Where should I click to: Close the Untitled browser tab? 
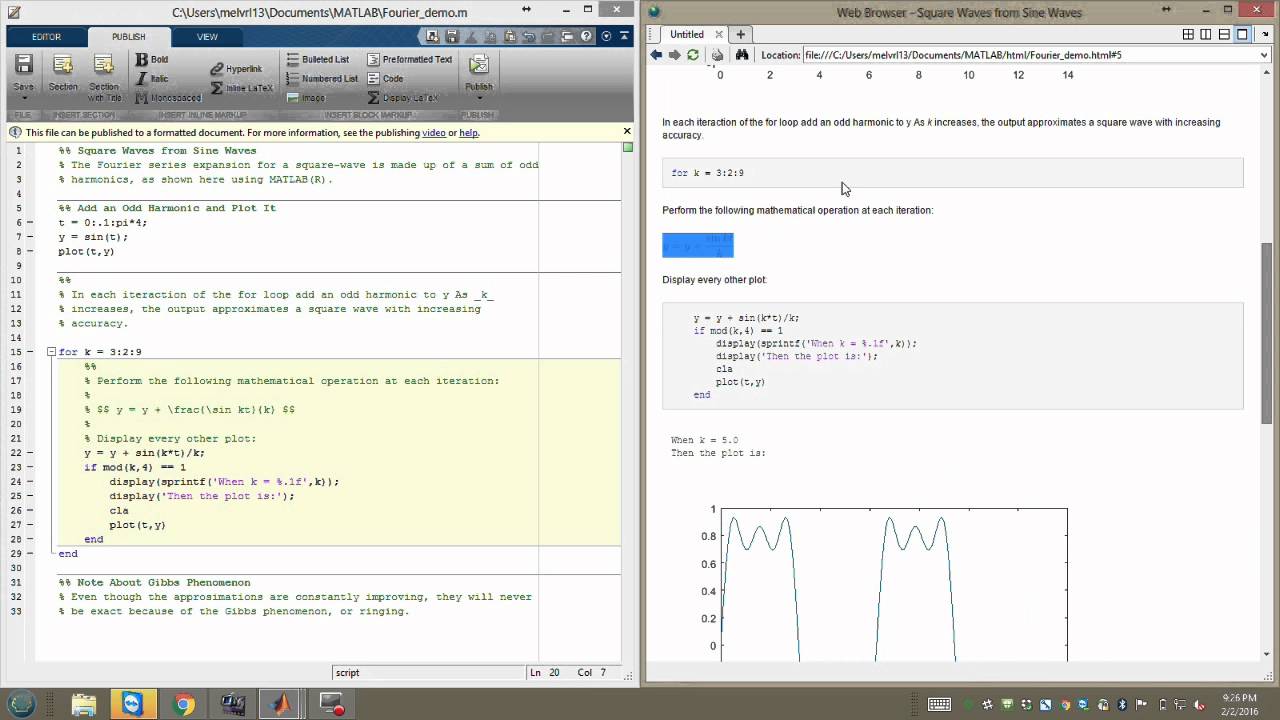point(720,34)
